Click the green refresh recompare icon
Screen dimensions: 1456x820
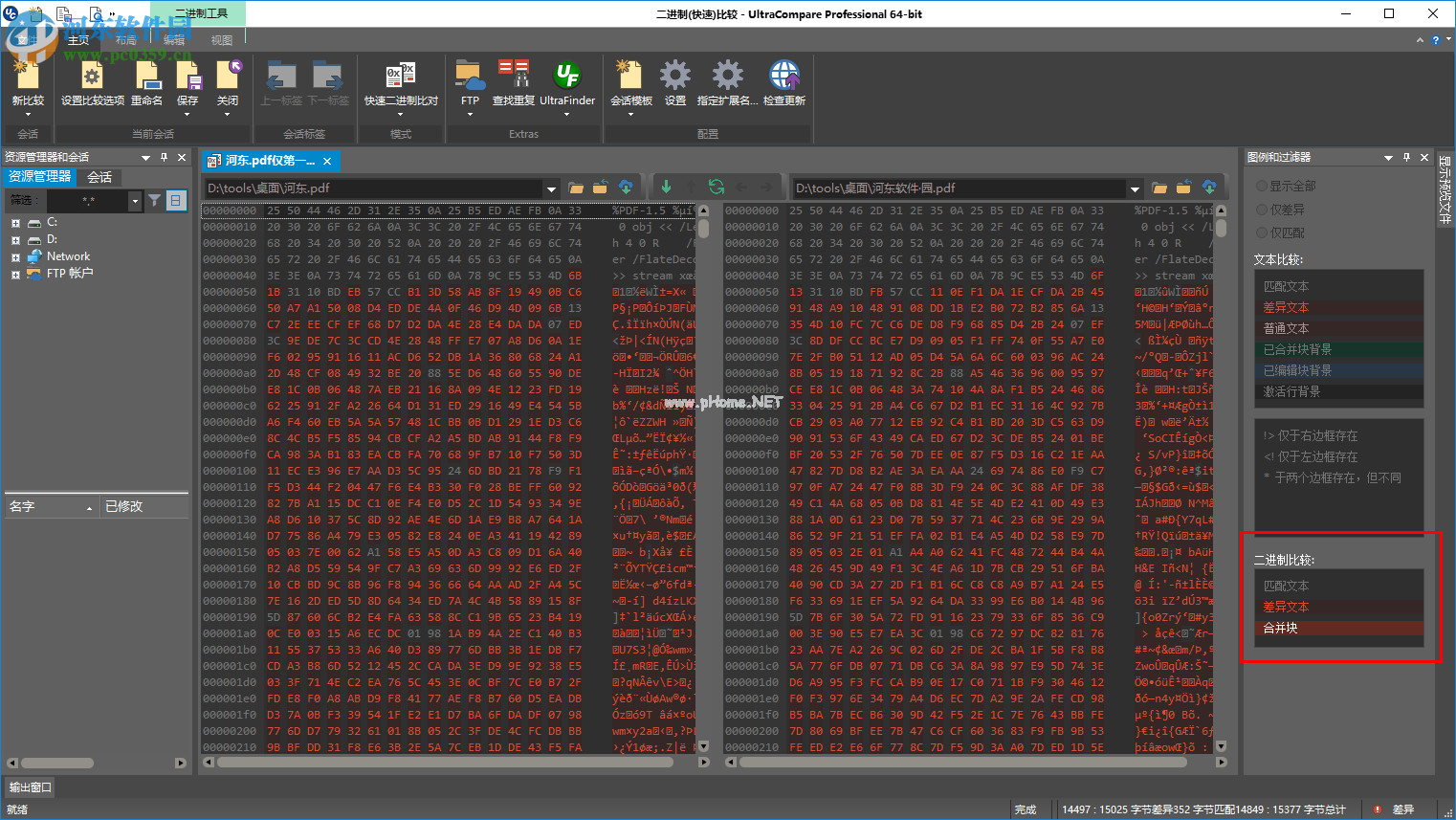(717, 188)
